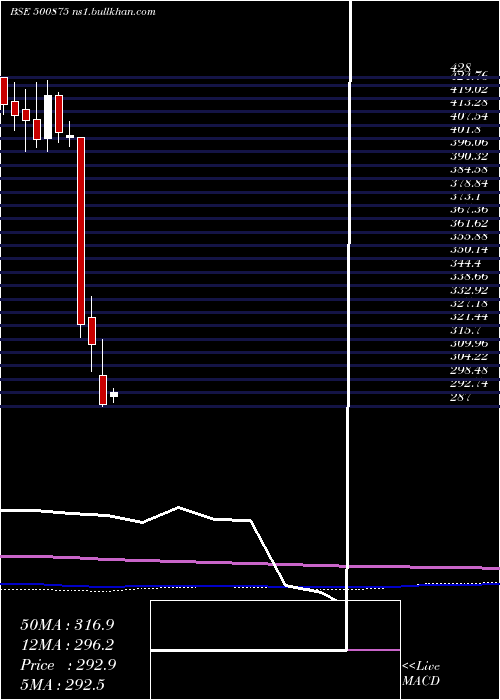Click the 419.02 price axis label

[x=469, y=89]
